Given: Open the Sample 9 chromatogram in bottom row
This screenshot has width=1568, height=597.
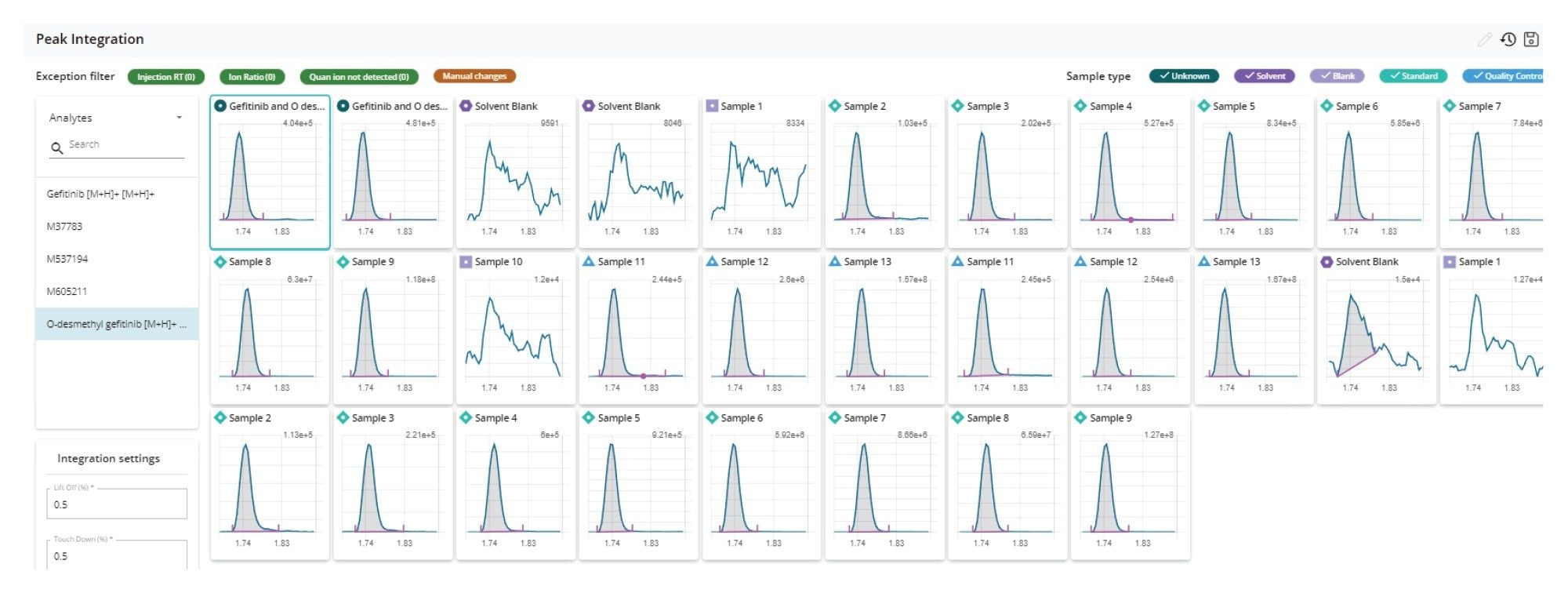Looking at the screenshot, I should (x=1129, y=488).
